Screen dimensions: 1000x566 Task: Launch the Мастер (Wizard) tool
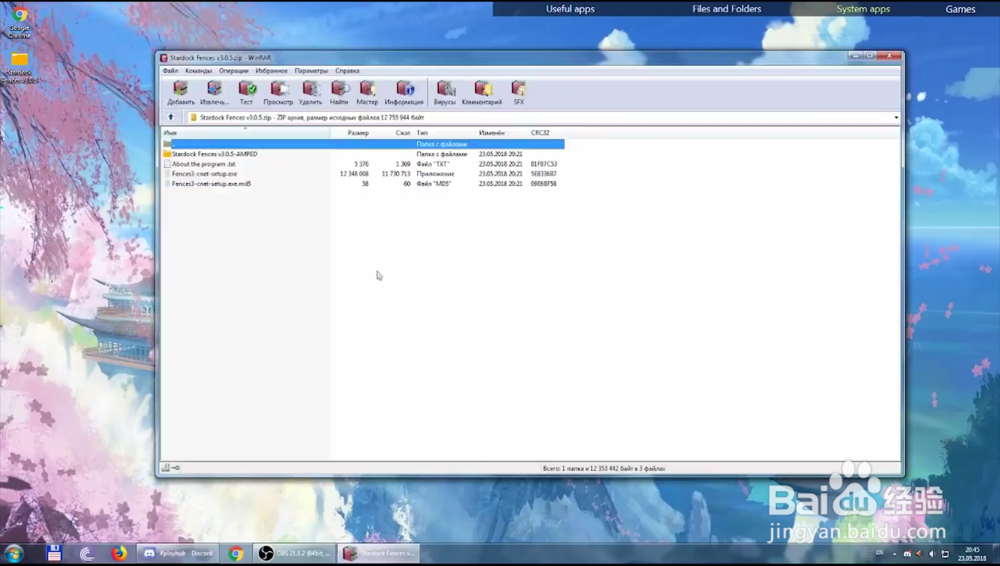(367, 93)
